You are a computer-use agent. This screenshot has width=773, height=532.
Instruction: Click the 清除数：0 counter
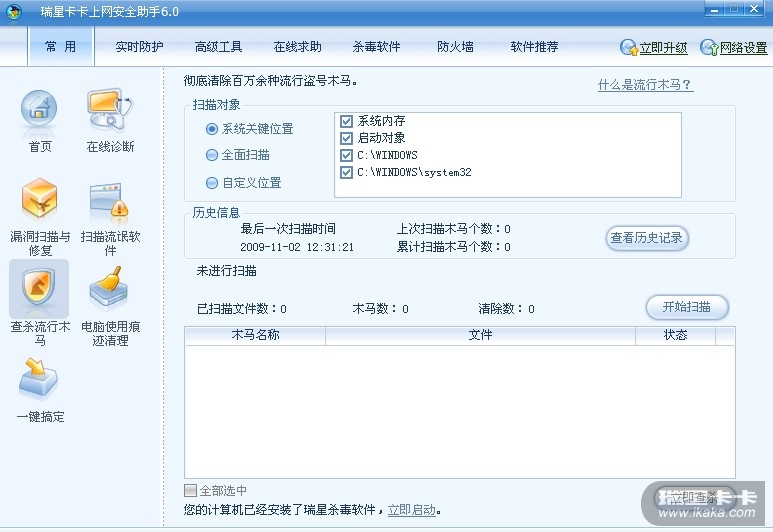[506, 309]
